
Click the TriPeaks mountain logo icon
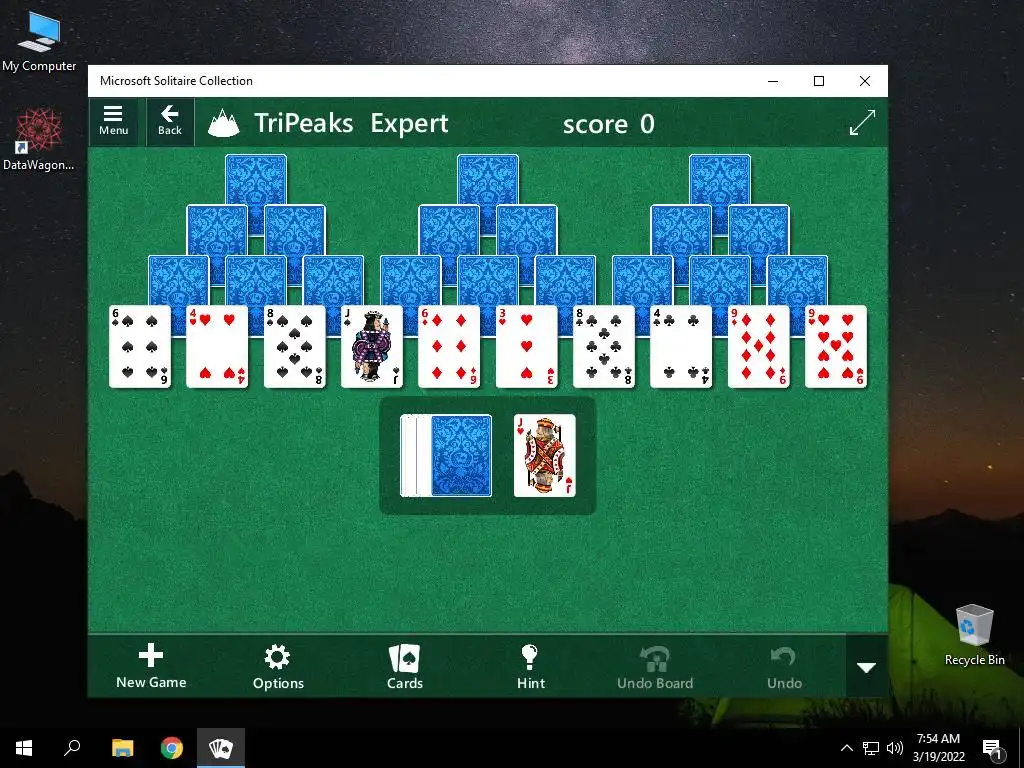(223, 123)
